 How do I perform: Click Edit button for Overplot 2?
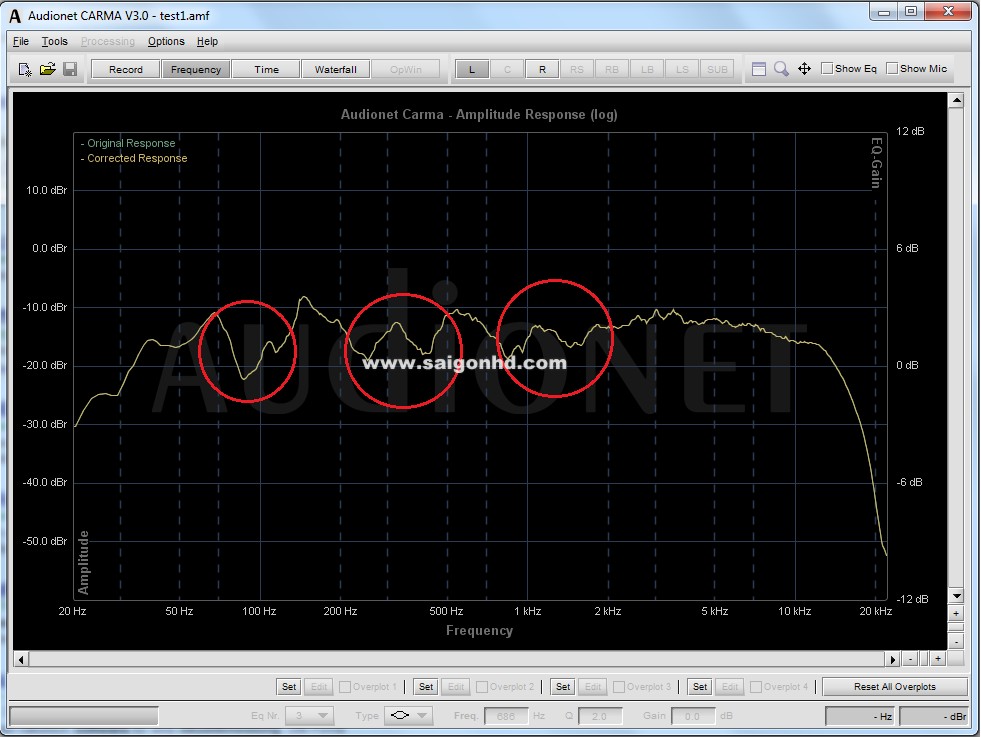tap(456, 687)
